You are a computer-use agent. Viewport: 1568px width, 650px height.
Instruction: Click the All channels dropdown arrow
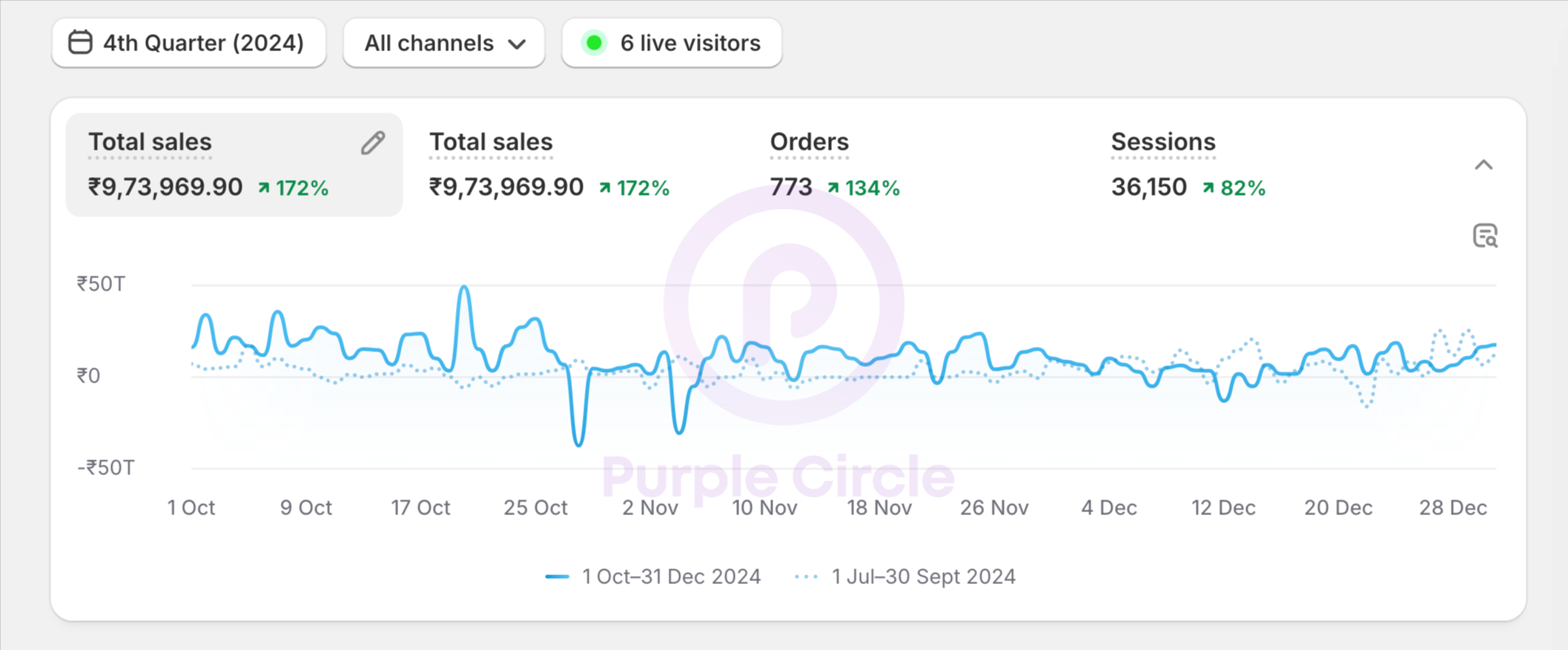[517, 44]
